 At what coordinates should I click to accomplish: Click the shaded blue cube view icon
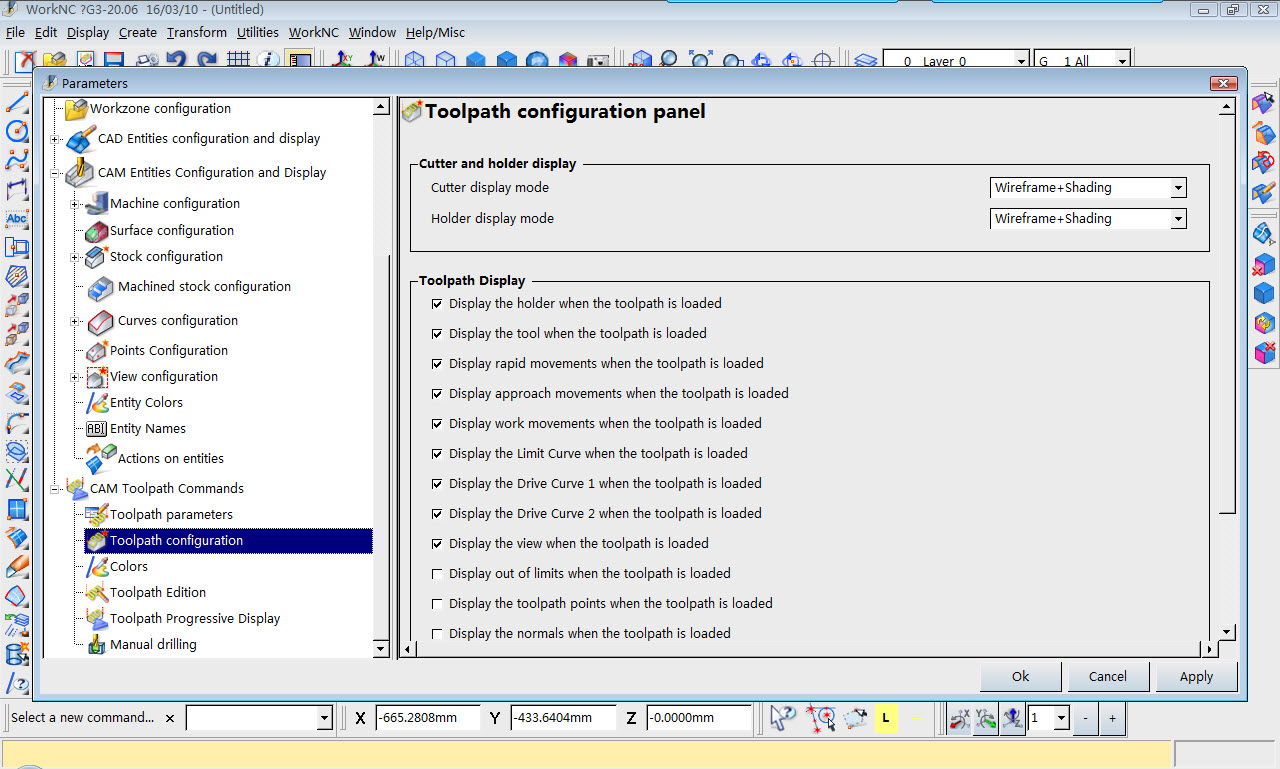476,61
